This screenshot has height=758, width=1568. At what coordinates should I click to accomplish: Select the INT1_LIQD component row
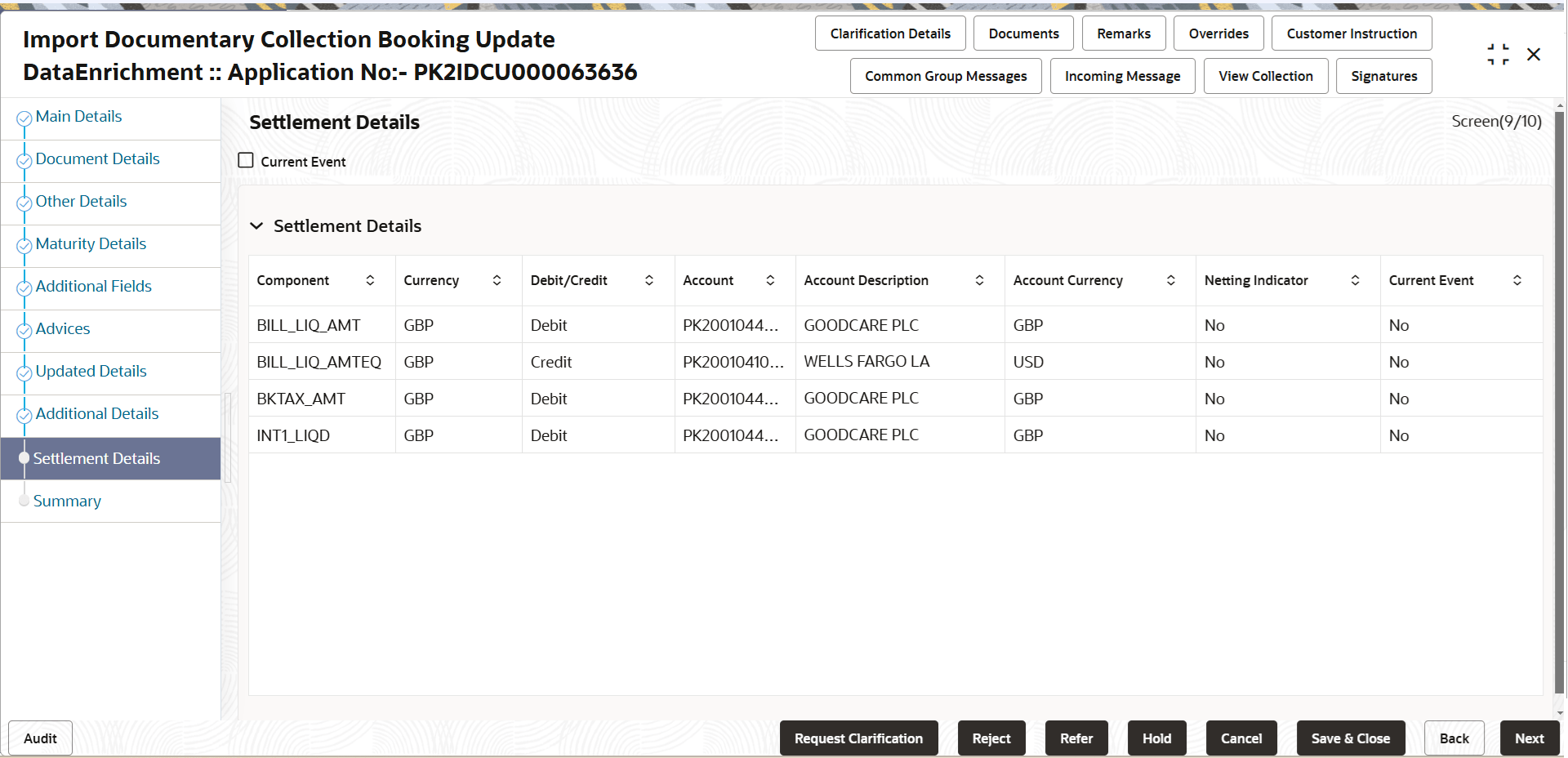tap(896, 435)
